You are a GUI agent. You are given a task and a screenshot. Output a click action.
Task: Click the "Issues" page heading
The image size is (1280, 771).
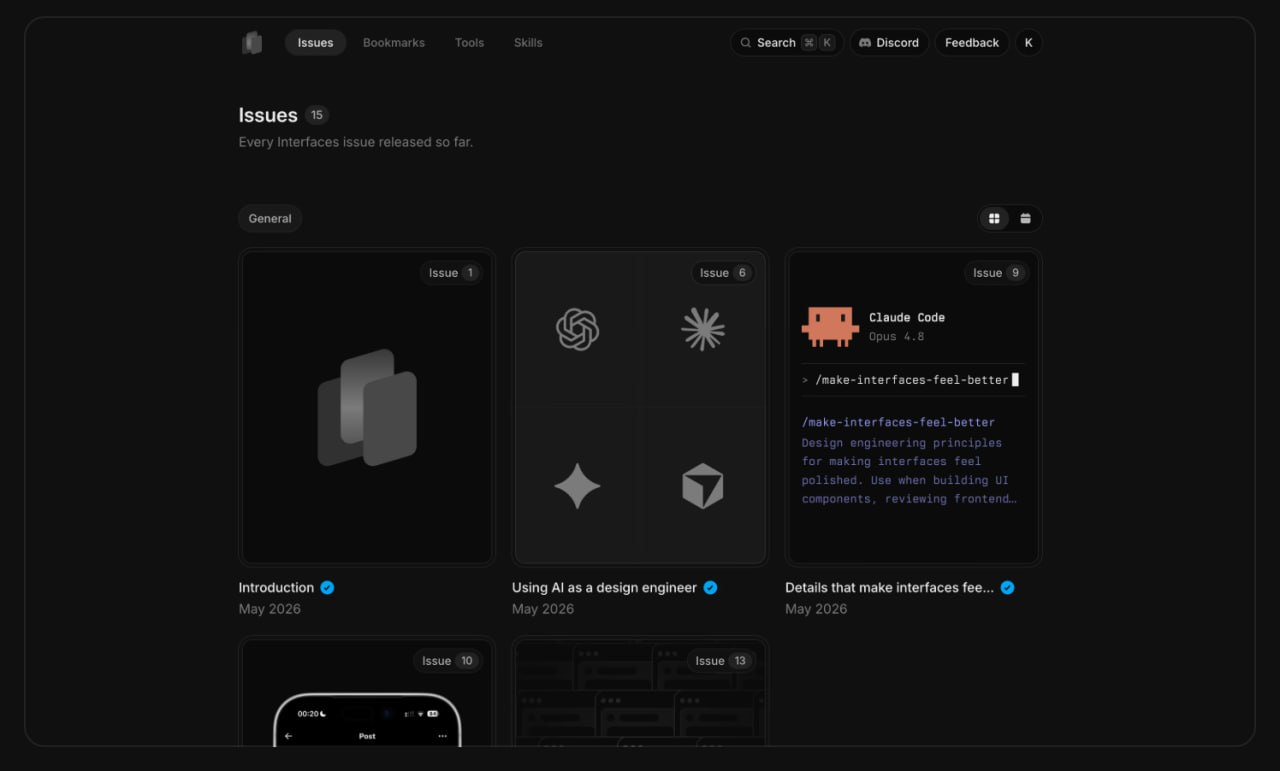pos(268,115)
